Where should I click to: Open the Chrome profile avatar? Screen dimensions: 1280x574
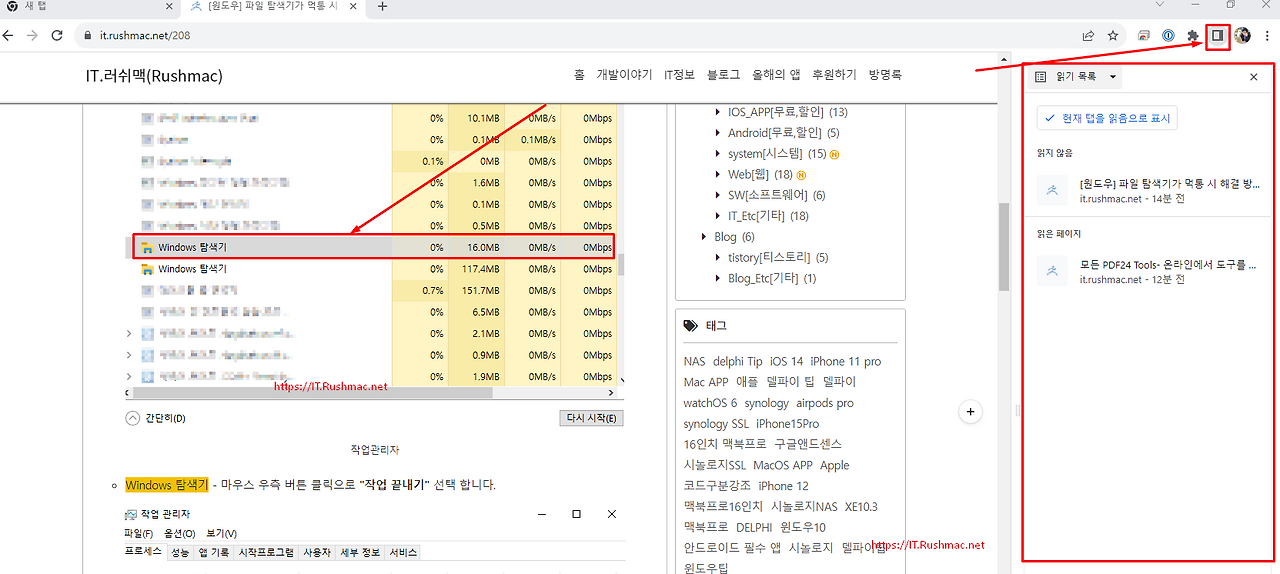coord(1243,35)
